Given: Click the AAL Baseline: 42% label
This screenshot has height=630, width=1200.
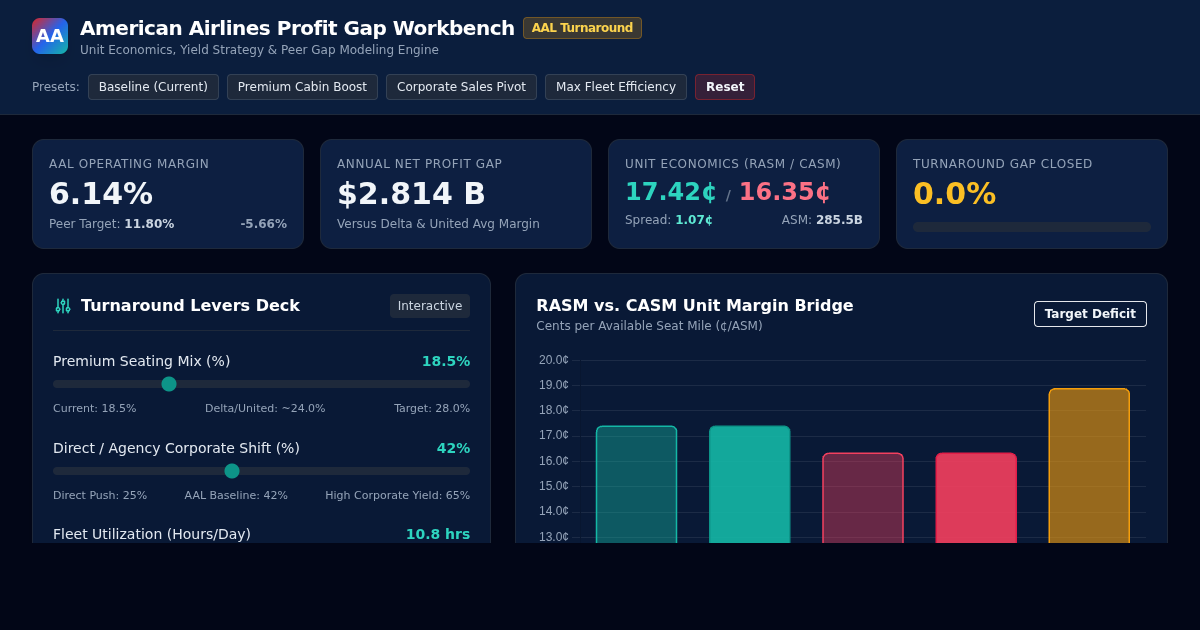Looking at the screenshot, I should (x=236, y=495).
